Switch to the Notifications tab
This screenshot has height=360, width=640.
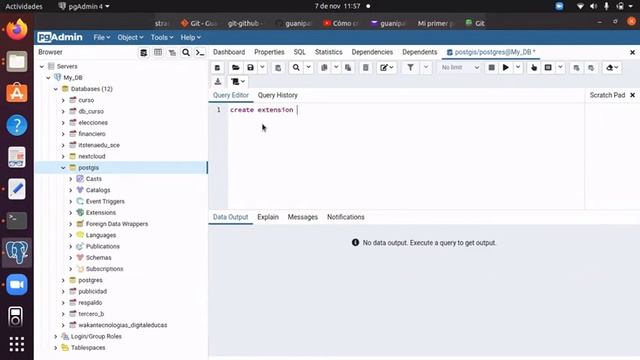coord(346,217)
